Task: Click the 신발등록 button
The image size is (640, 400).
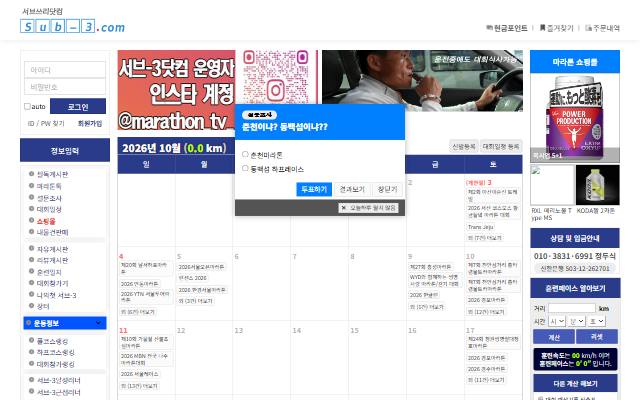Action: click(x=464, y=146)
